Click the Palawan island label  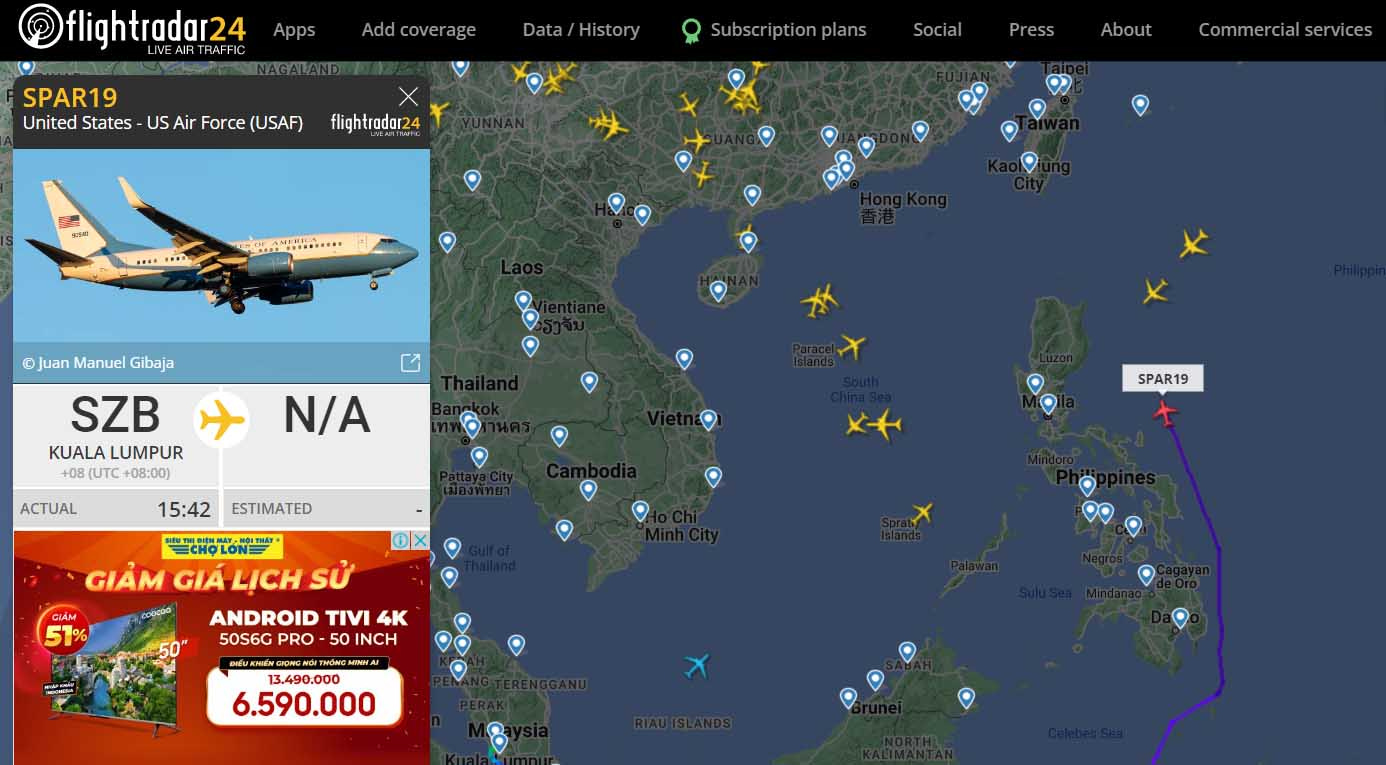pyautogui.click(x=973, y=566)
